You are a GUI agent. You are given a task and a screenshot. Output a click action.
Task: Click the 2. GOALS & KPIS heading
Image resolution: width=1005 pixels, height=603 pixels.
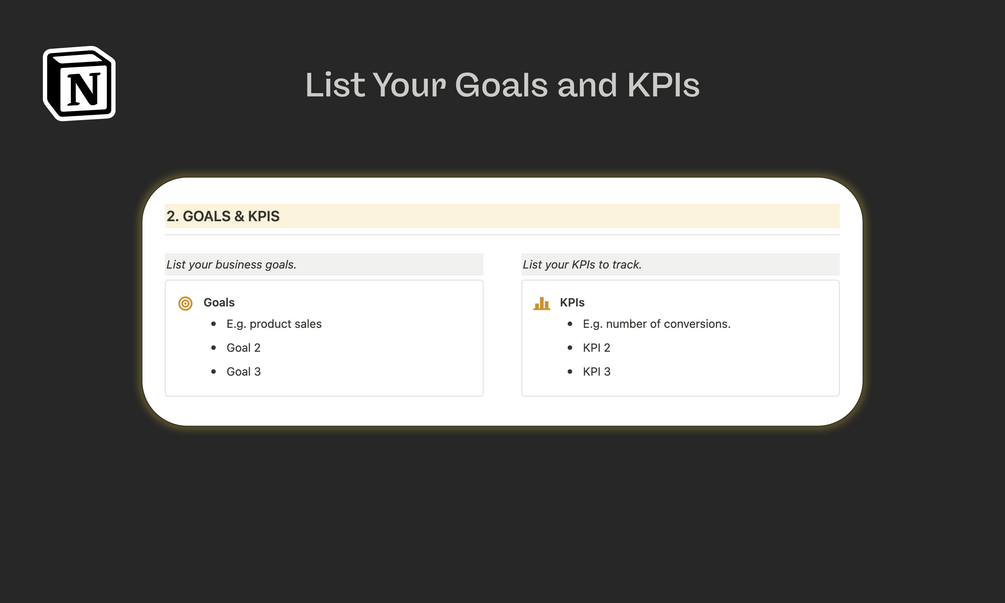223,216
